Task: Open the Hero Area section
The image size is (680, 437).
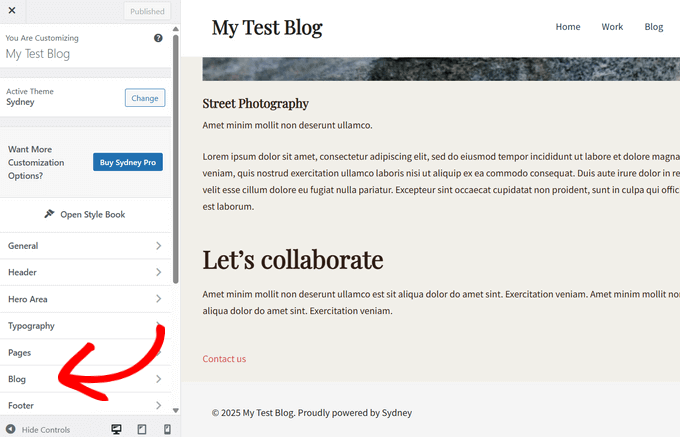Action: 85,299
